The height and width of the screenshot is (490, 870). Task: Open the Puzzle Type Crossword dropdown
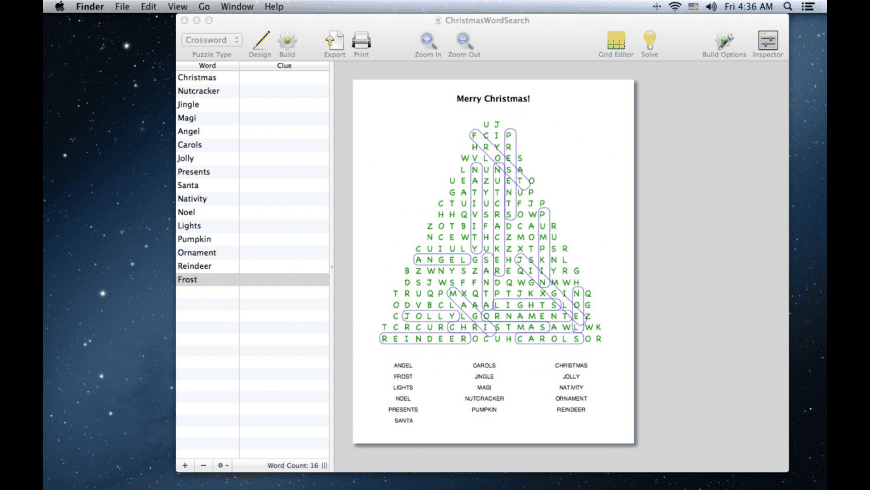211,40
